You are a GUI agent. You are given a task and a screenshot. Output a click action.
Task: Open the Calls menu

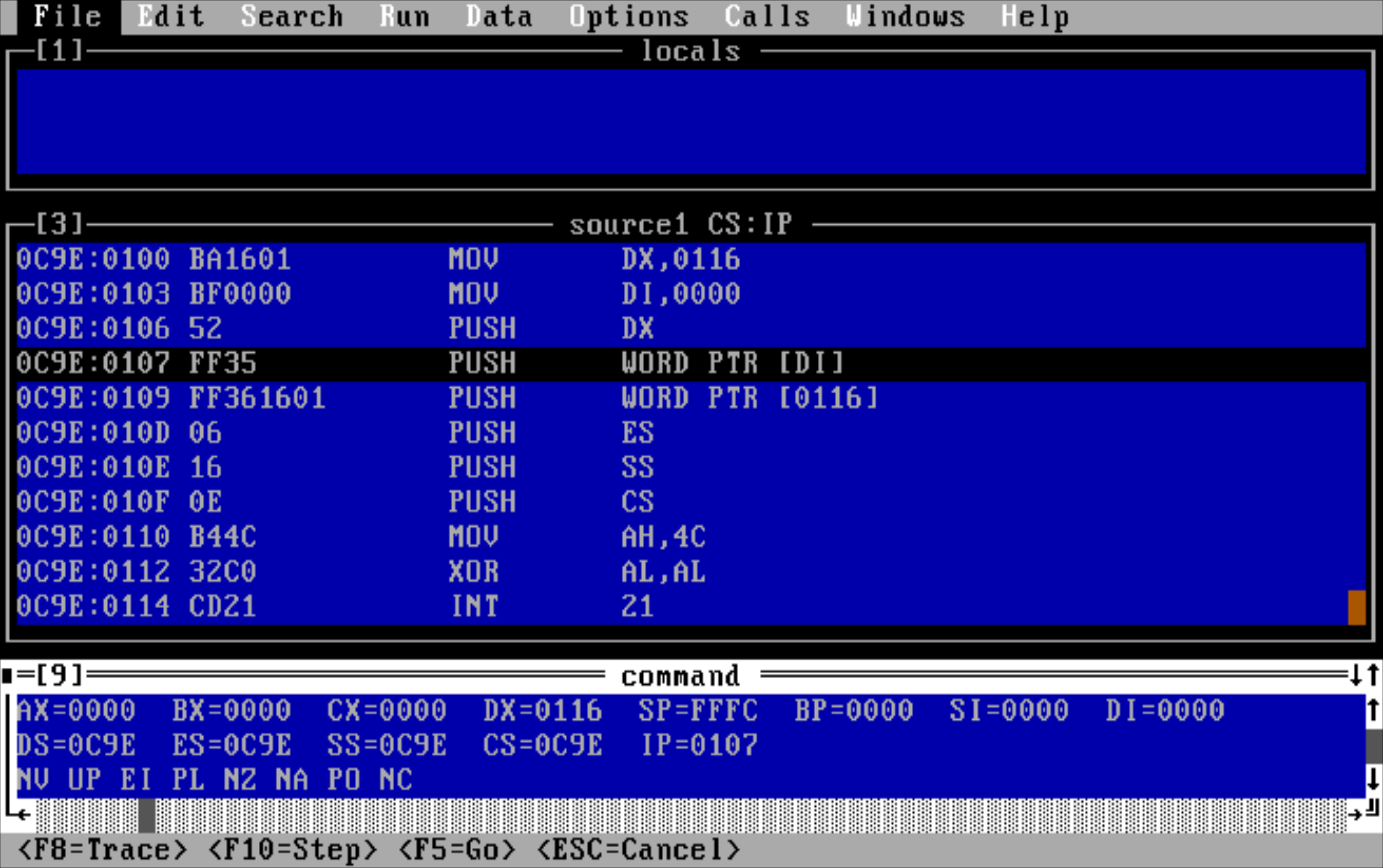(x=767, y=16)
